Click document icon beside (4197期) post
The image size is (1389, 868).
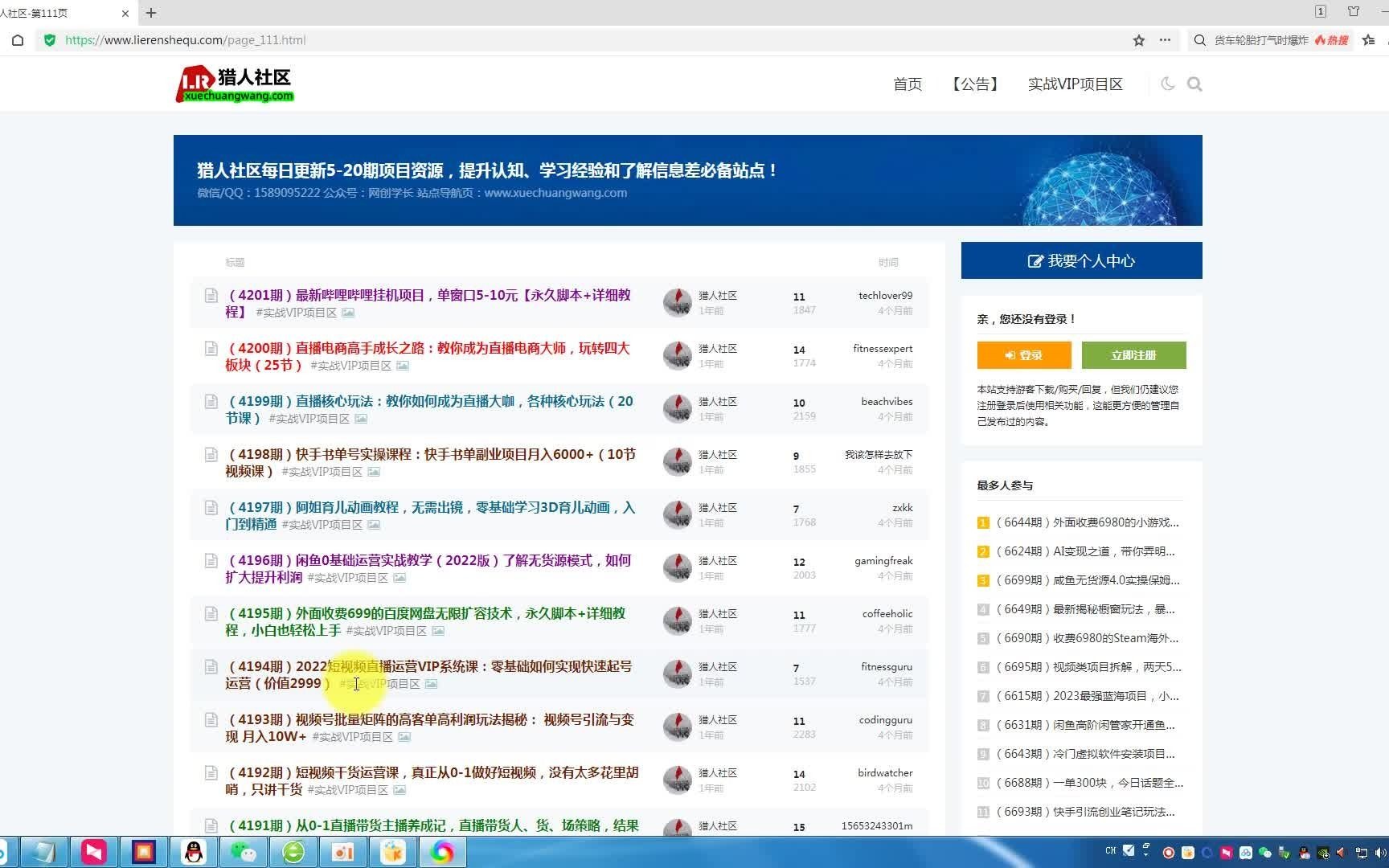coord(211,508)
